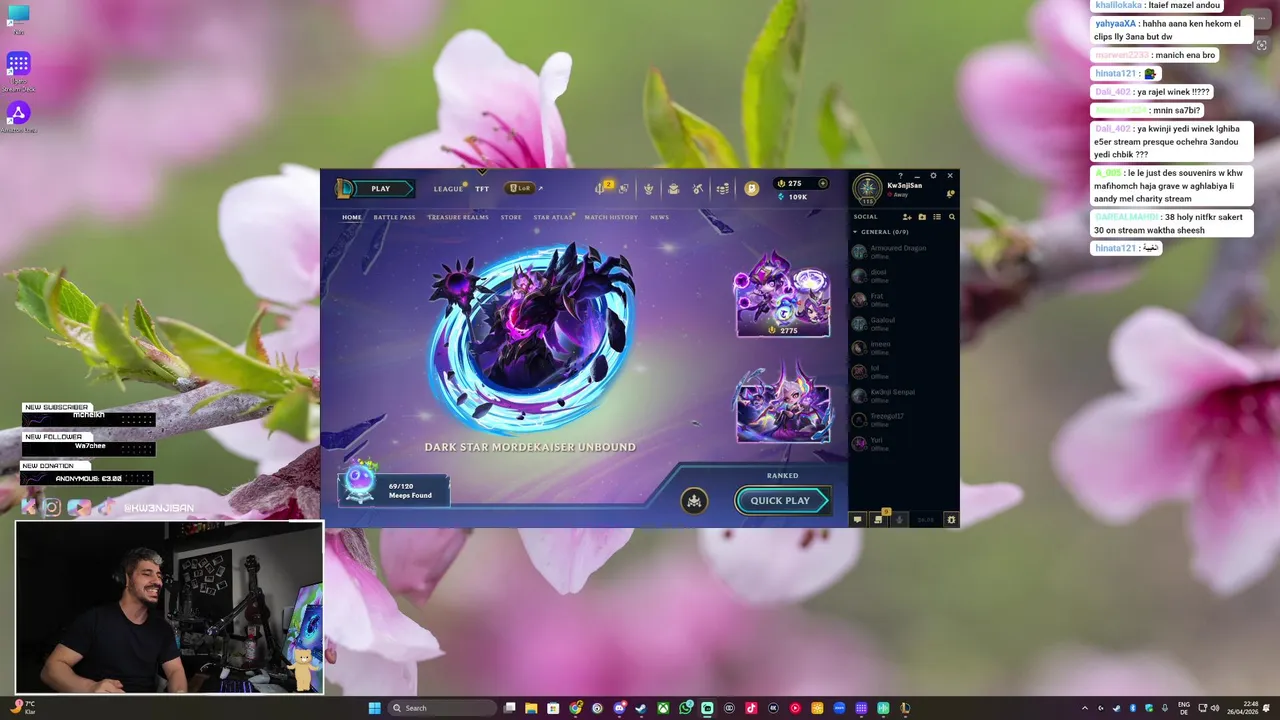Collapse the GENERAL (0/9) friends group

(x=880, y=232)
